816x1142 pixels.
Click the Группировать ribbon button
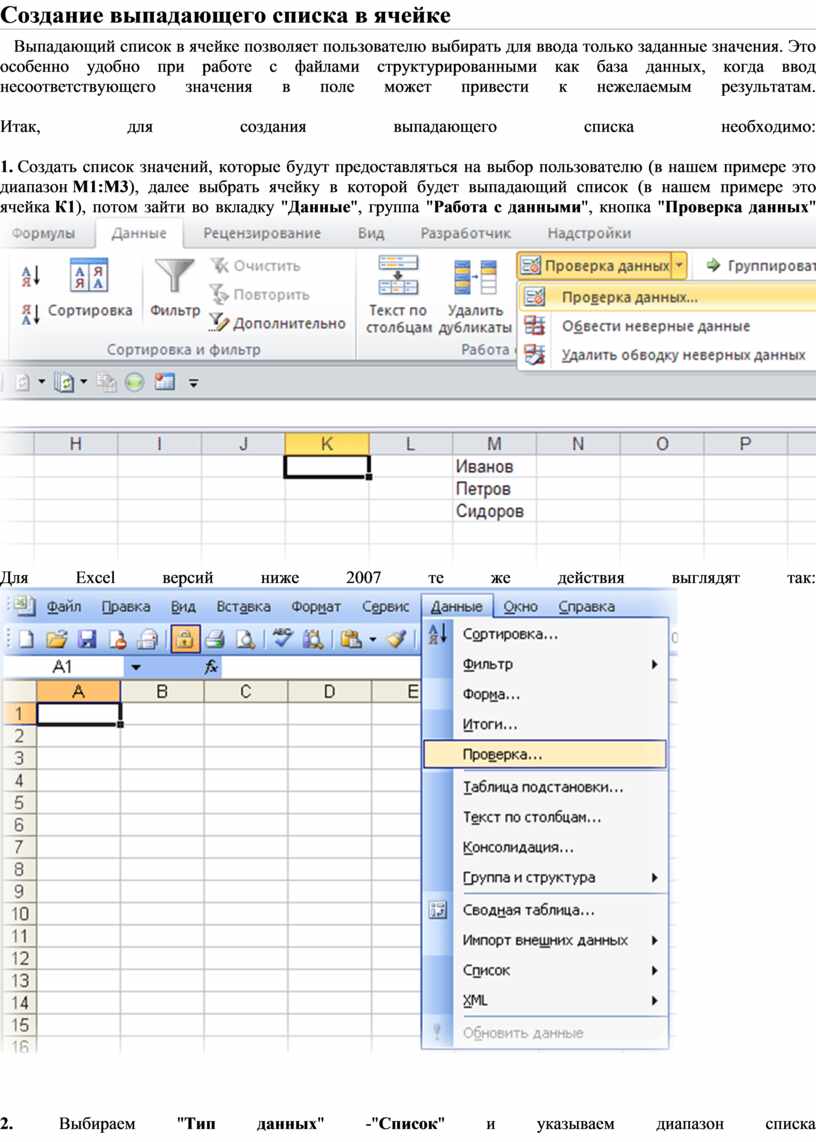[x=759, y=266]
